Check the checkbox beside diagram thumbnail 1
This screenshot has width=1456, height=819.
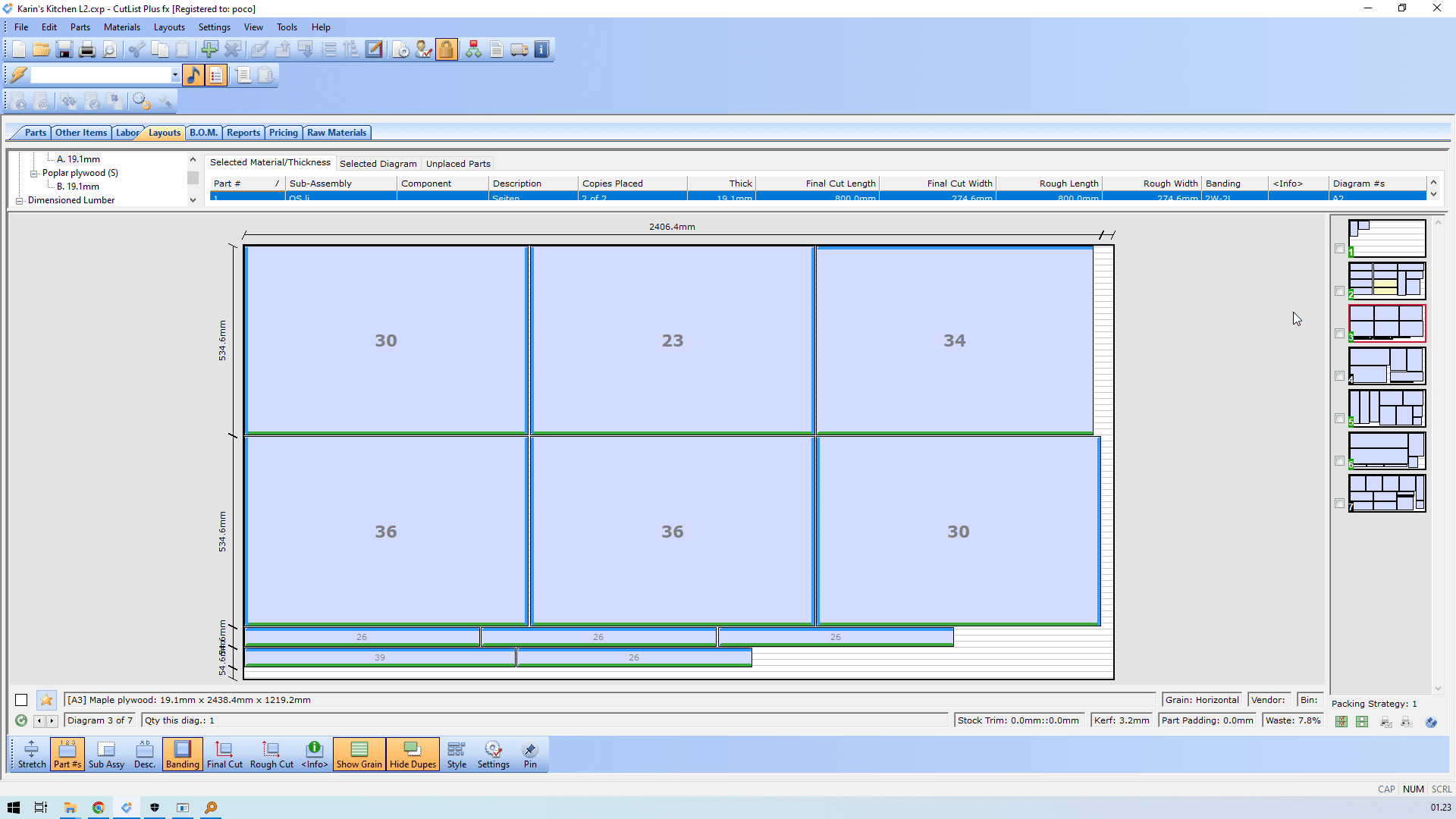pyautogui.click(x=1339, y=249)
